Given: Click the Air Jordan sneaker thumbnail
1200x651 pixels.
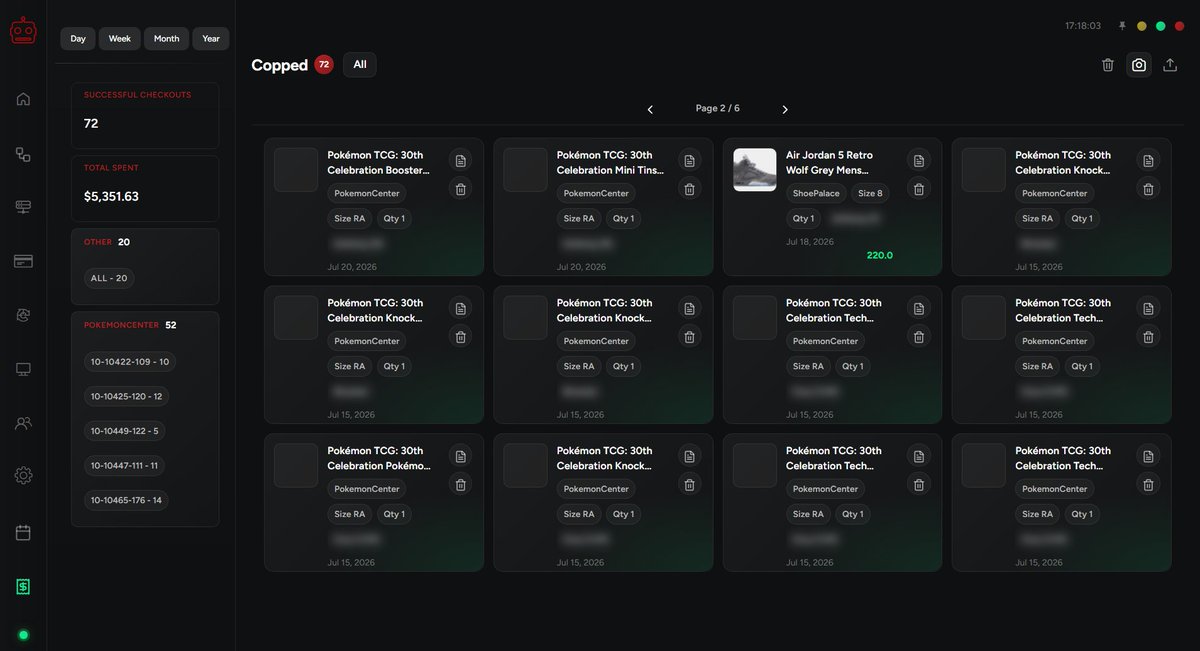Looking at the screenshot, I should [755, 170].
